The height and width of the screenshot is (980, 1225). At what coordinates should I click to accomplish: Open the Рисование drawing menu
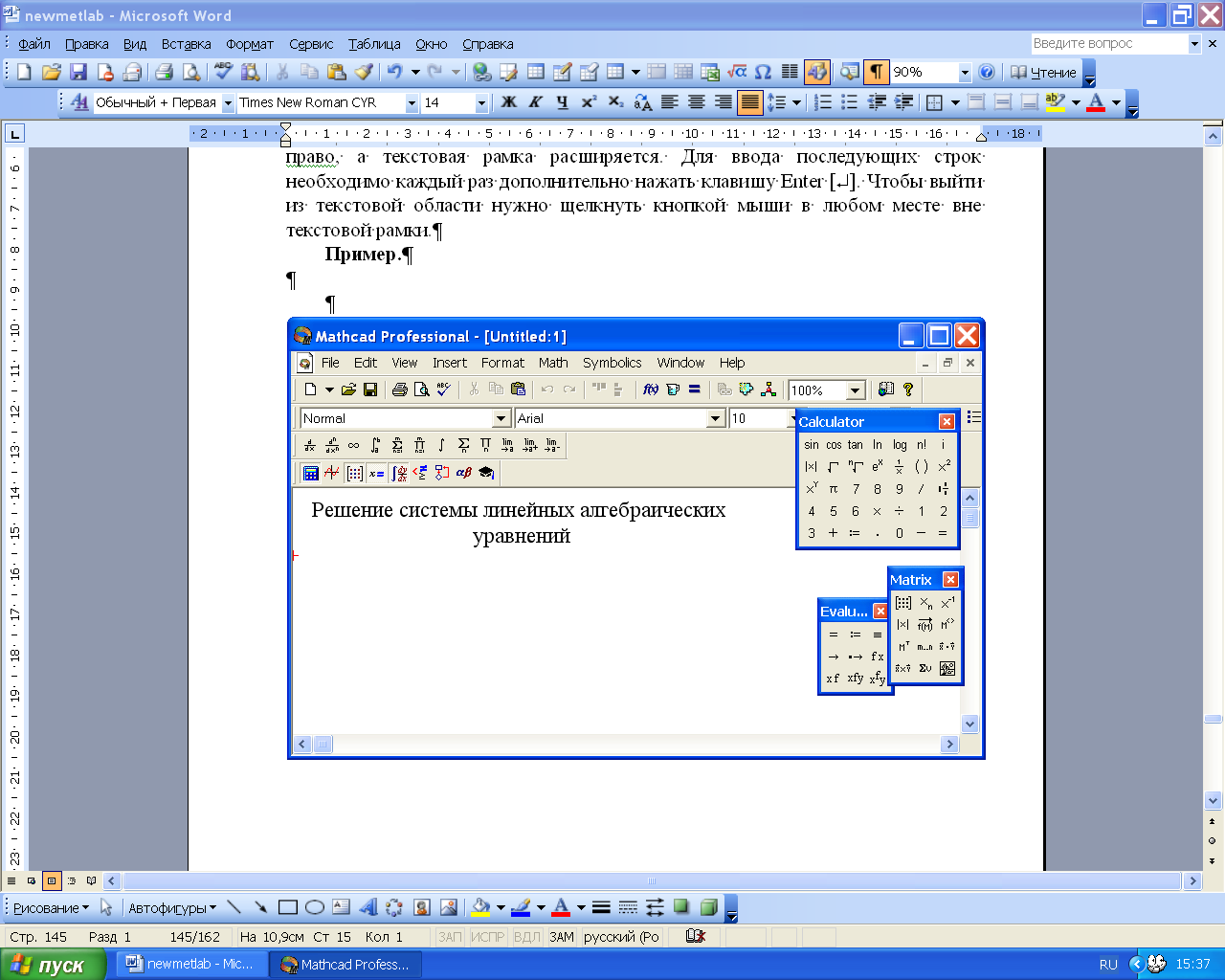51,907
